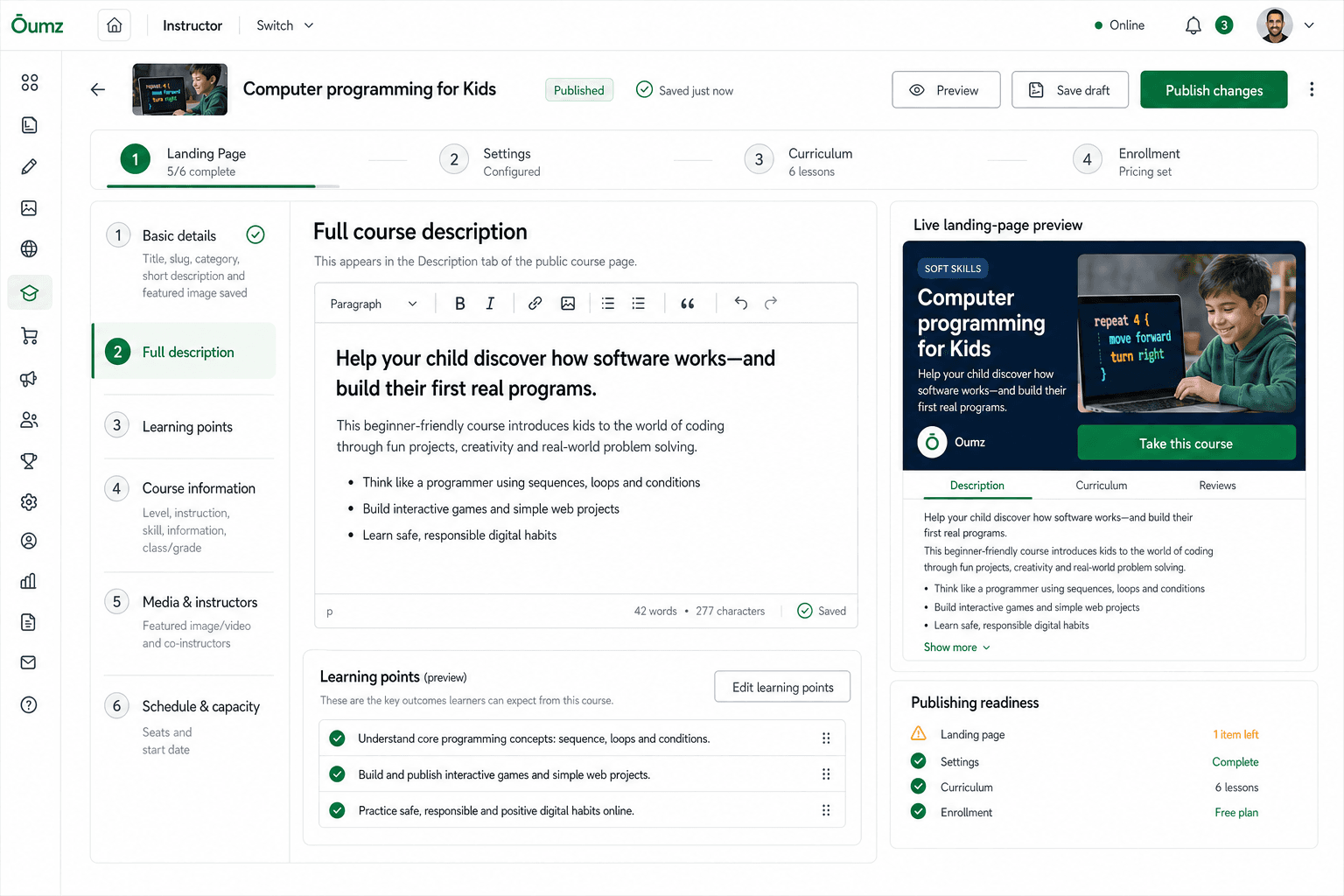Open the image gallery icon in sidebar
The width and height of the screenshot is (1344, 896).
pos(29,207)
